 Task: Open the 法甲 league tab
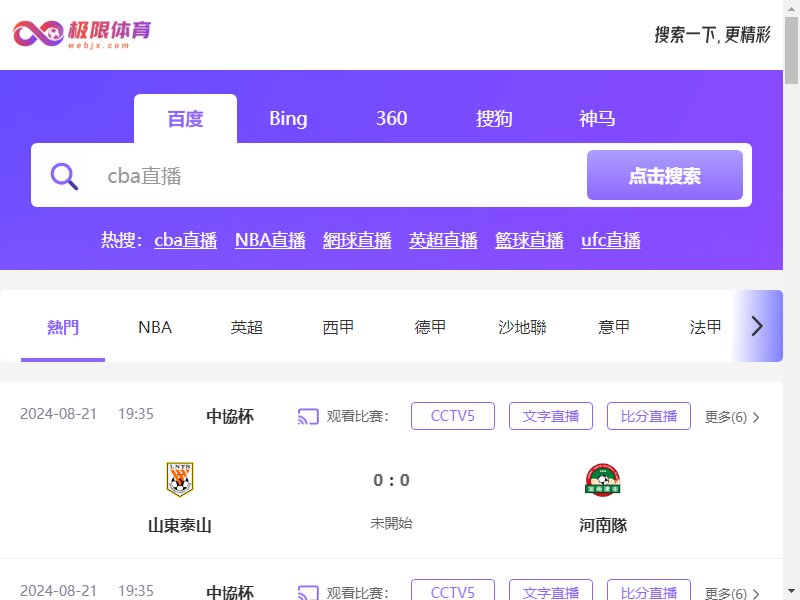(x=706, y=327)
